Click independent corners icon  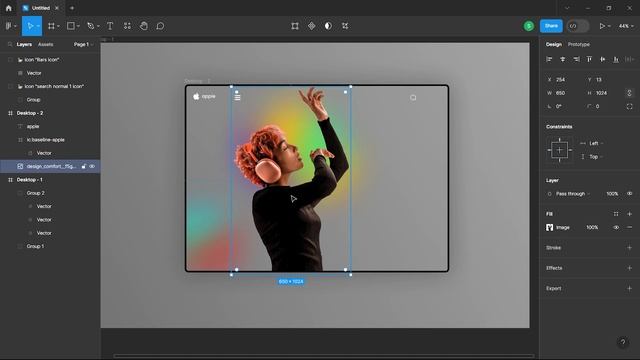tap(629, 106)
